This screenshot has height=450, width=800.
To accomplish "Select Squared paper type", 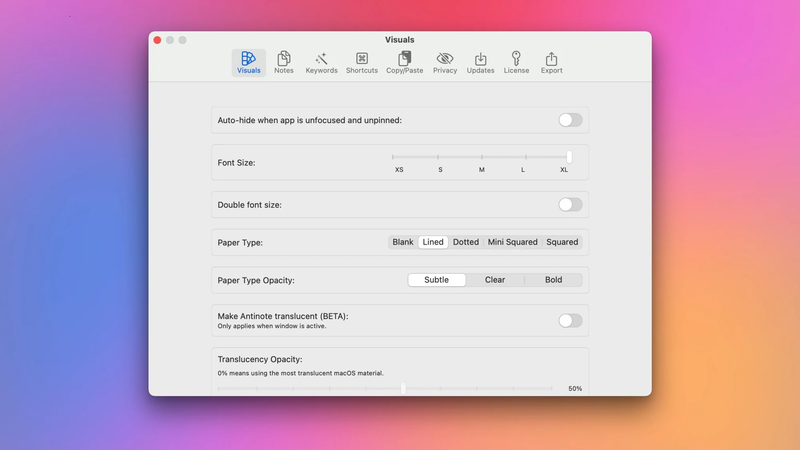I will pyautogui.click(x=562, y=242).
